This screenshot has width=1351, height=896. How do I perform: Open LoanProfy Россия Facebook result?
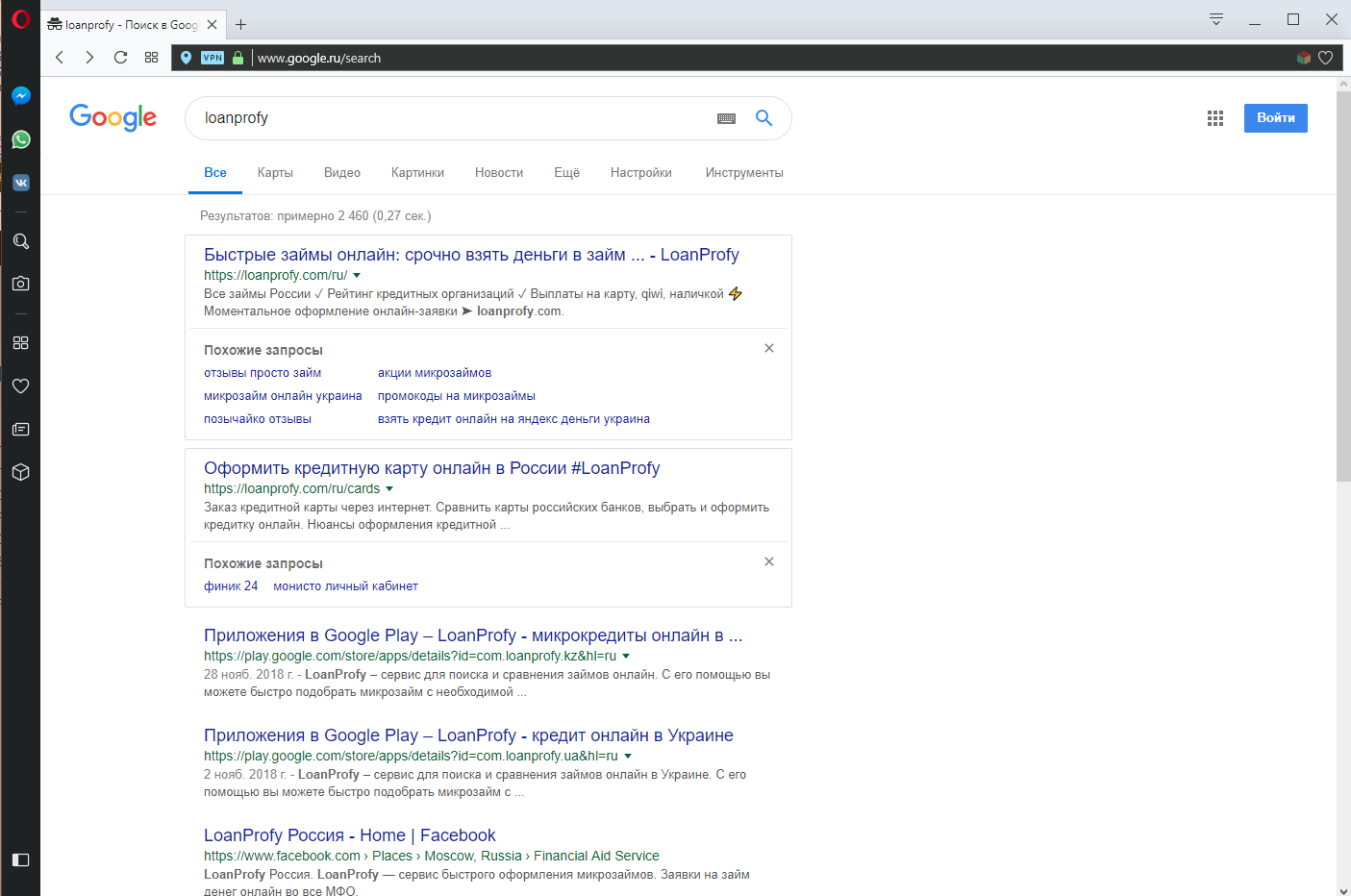coord(350,835)
